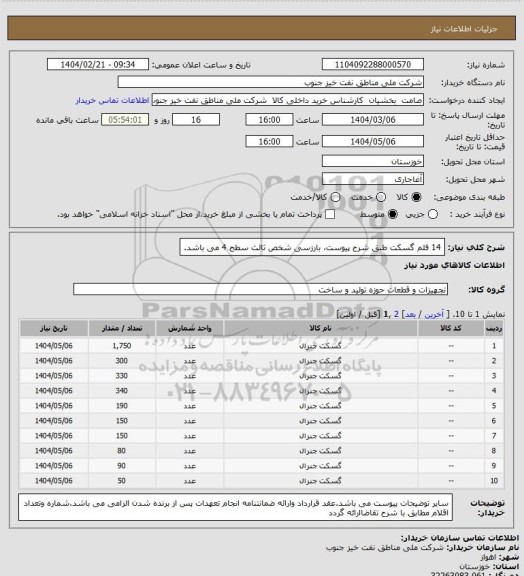The width and height of the screenshot is (524, 576).
Task: Click the quantity 90 in row 9
Action: coord(122,466)
